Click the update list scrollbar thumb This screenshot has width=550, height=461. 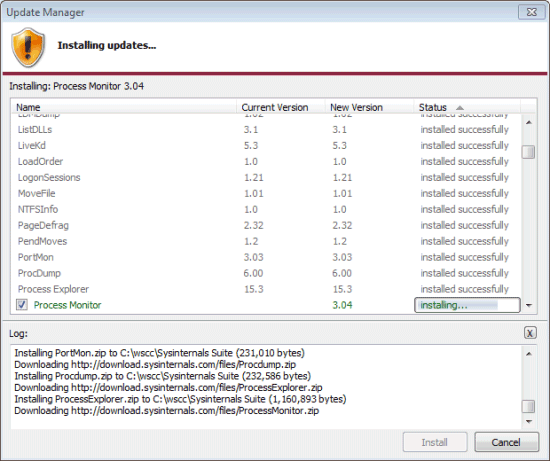(528, 152)
